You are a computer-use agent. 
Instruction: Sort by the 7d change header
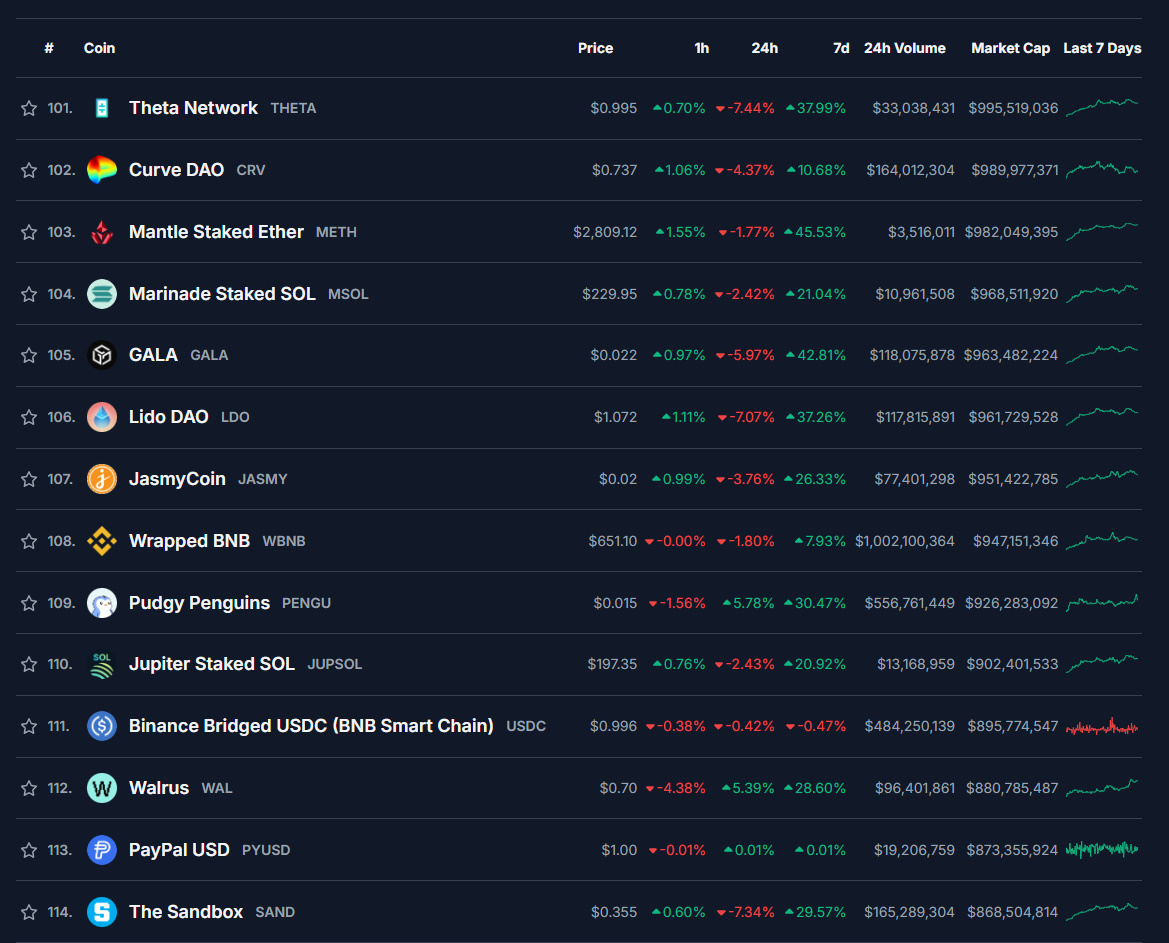point(841,48)
